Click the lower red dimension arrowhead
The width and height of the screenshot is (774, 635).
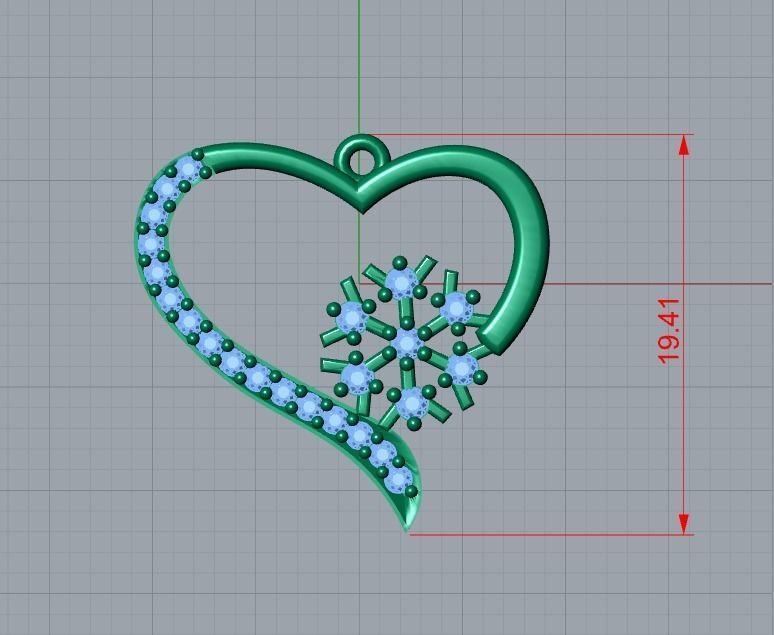click(684, 523)
